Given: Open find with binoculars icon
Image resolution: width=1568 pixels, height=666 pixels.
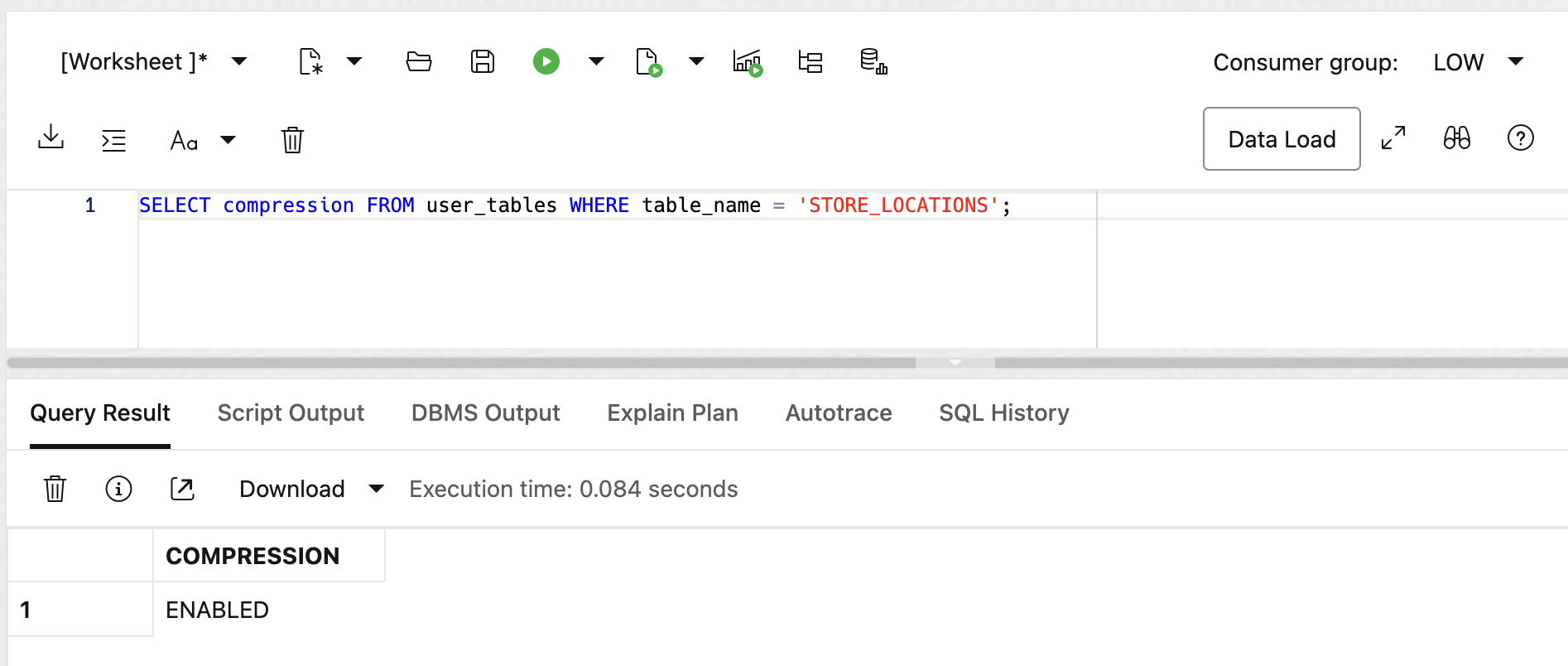Looking at the screenshot, I should click(1457, 138).
